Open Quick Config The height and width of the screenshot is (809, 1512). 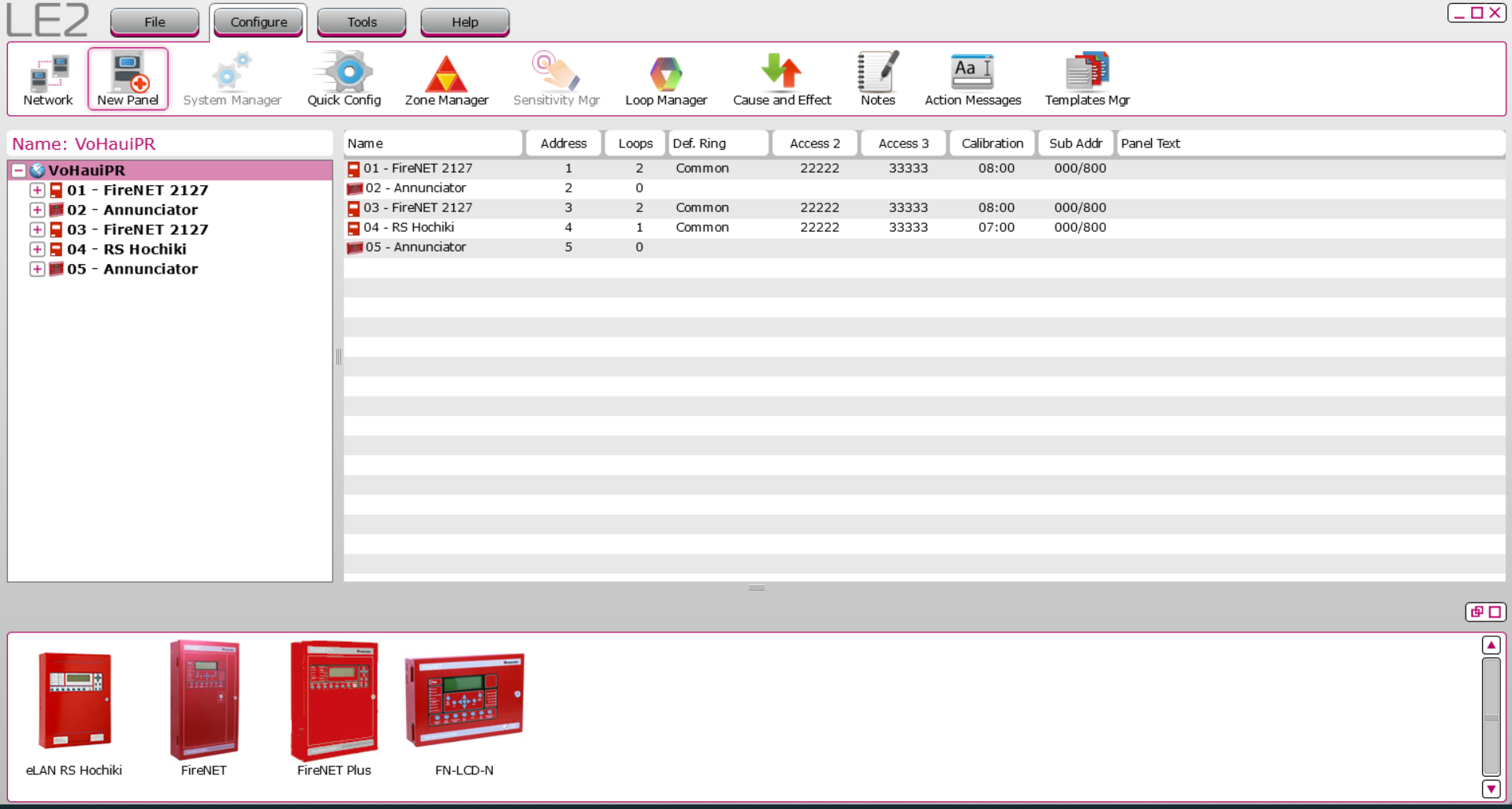point(344,77)
